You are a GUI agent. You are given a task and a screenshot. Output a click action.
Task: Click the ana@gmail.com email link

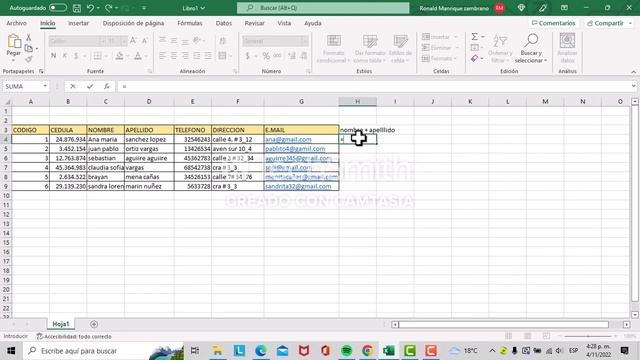[x=288, y=139]
